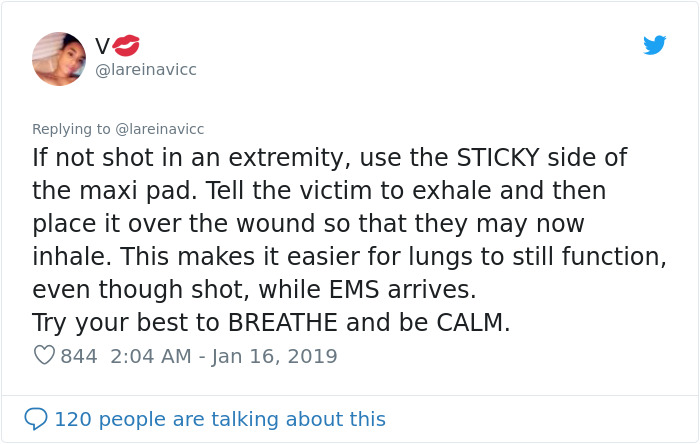This screenshot has height=444, width=700.
Task: Click the Twitter bird logo
Action: click(x=655, y=46)
